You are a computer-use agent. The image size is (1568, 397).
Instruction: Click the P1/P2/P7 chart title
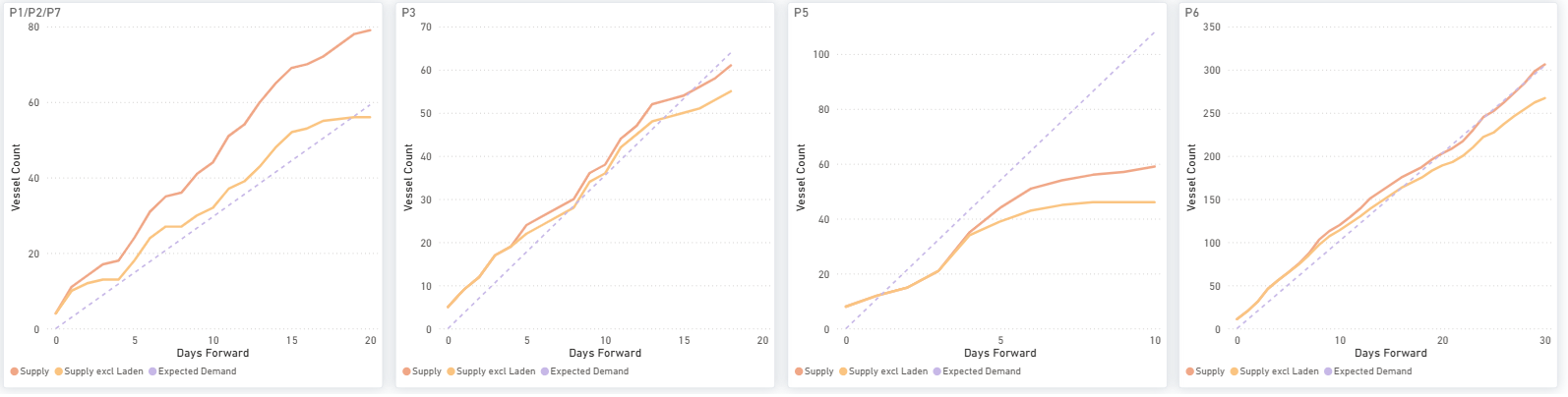tap(35, 13)
